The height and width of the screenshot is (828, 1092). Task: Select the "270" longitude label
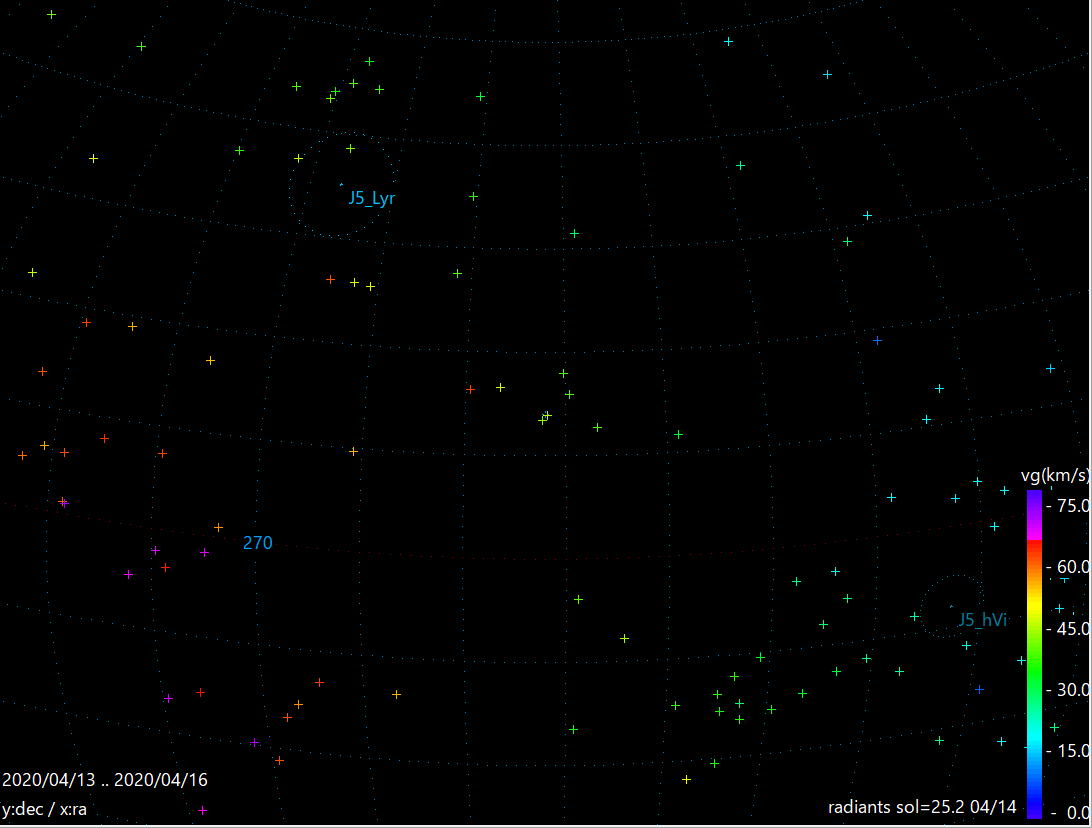[x=257, y=542]
